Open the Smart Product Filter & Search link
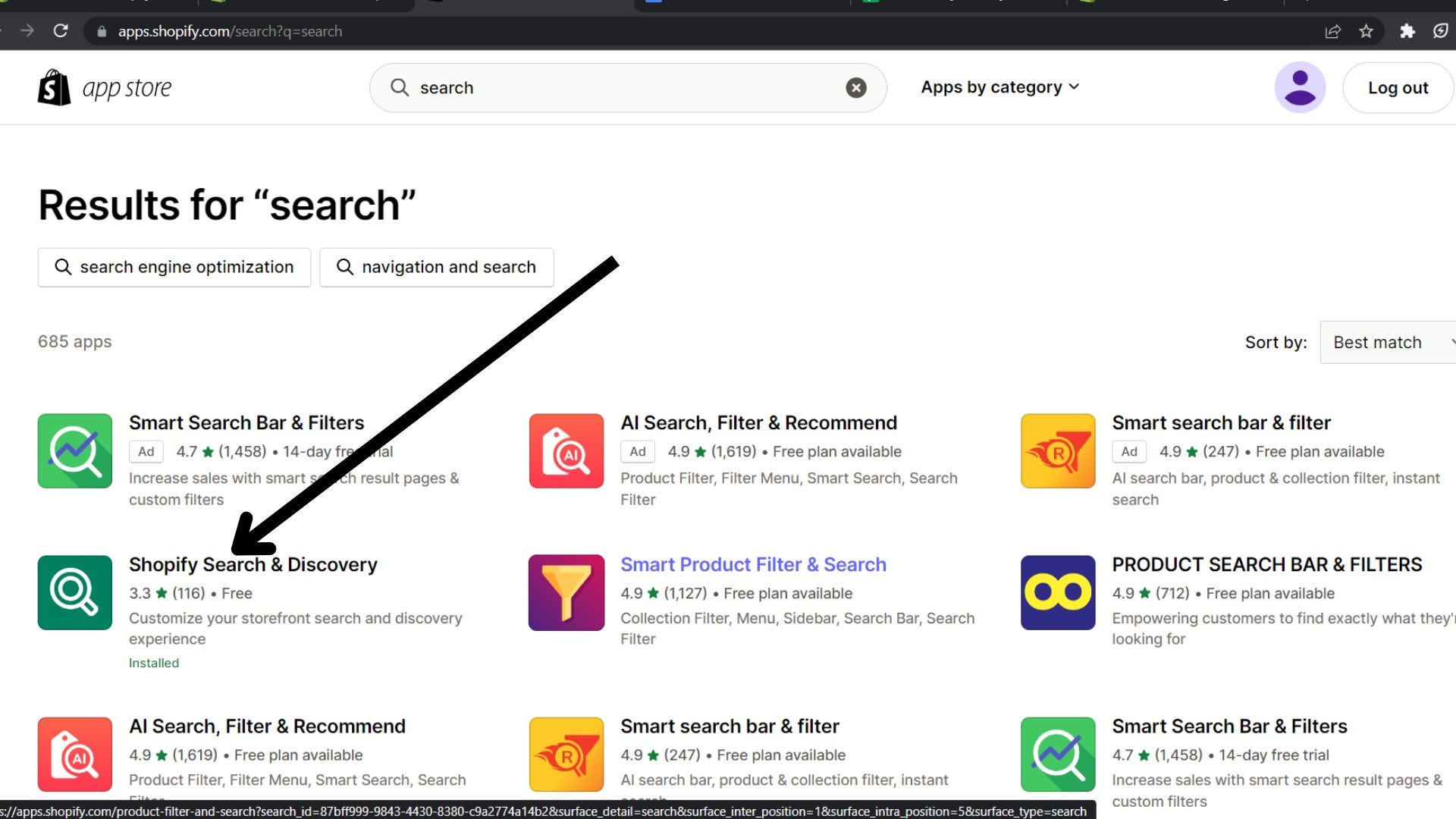The height and width of the screenshot is (819, 1456). pyautogui.click(x=753, y=564)
